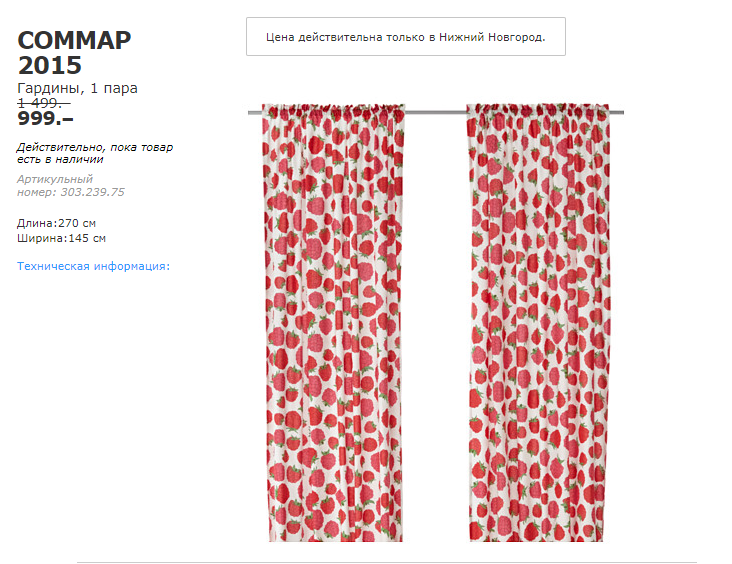The height and width of the screenshot is (564, 732).
Task: Click the crossed-out 1 499 old price
Action: click(43, 103)
